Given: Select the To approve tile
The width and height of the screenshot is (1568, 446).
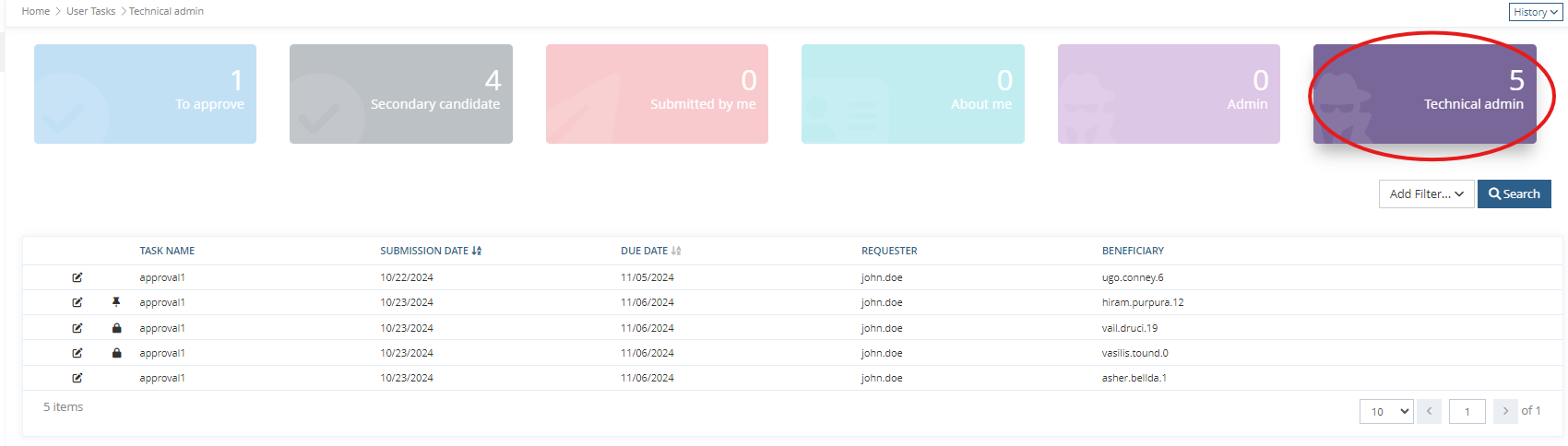Looking at the screenshot, I should pyautogui.click(x=145, y=94).
